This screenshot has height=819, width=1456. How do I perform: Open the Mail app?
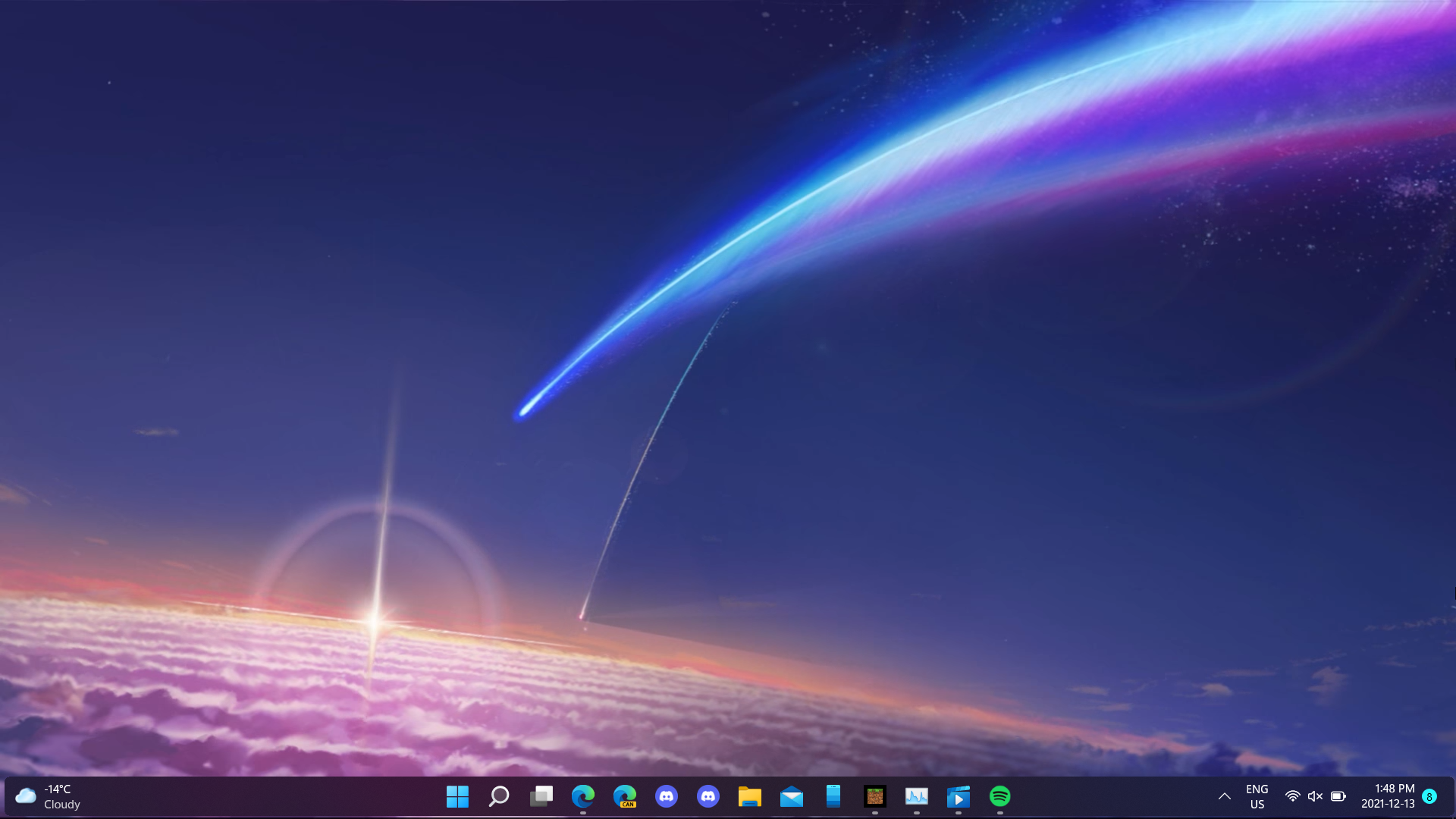coord(791,796)
